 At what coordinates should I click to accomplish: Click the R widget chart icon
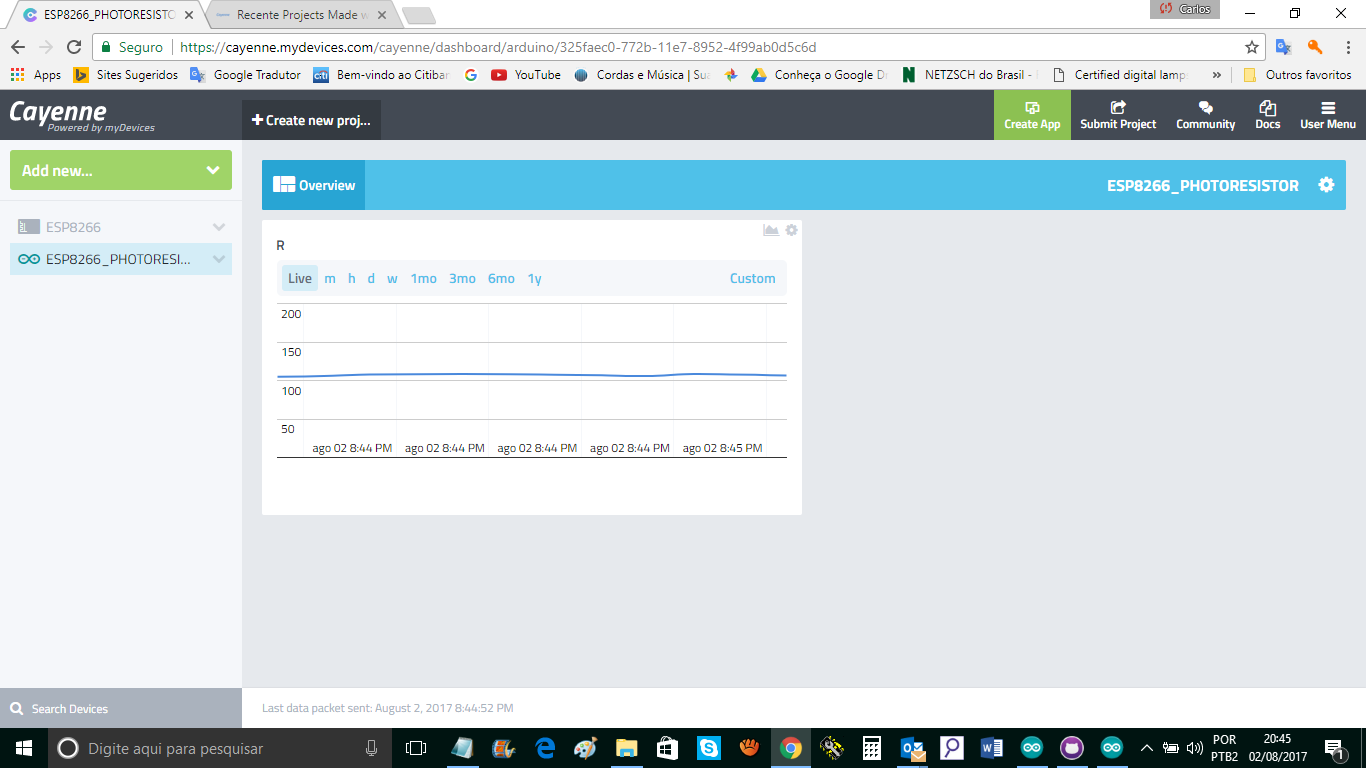(x=771, y=230)
